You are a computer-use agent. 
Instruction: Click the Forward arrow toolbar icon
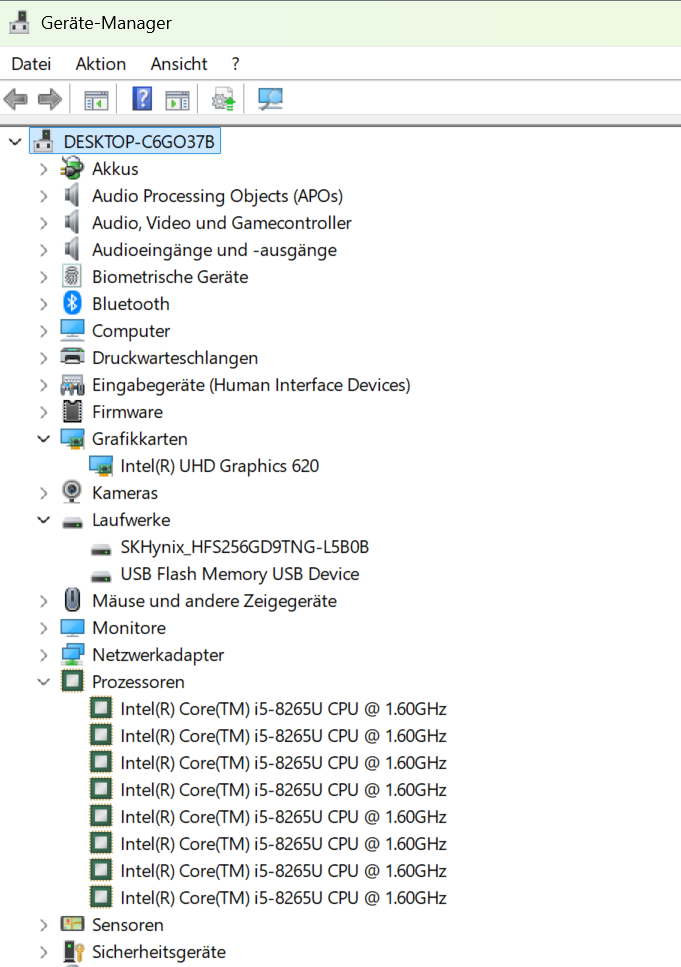[x=50, y=99]
